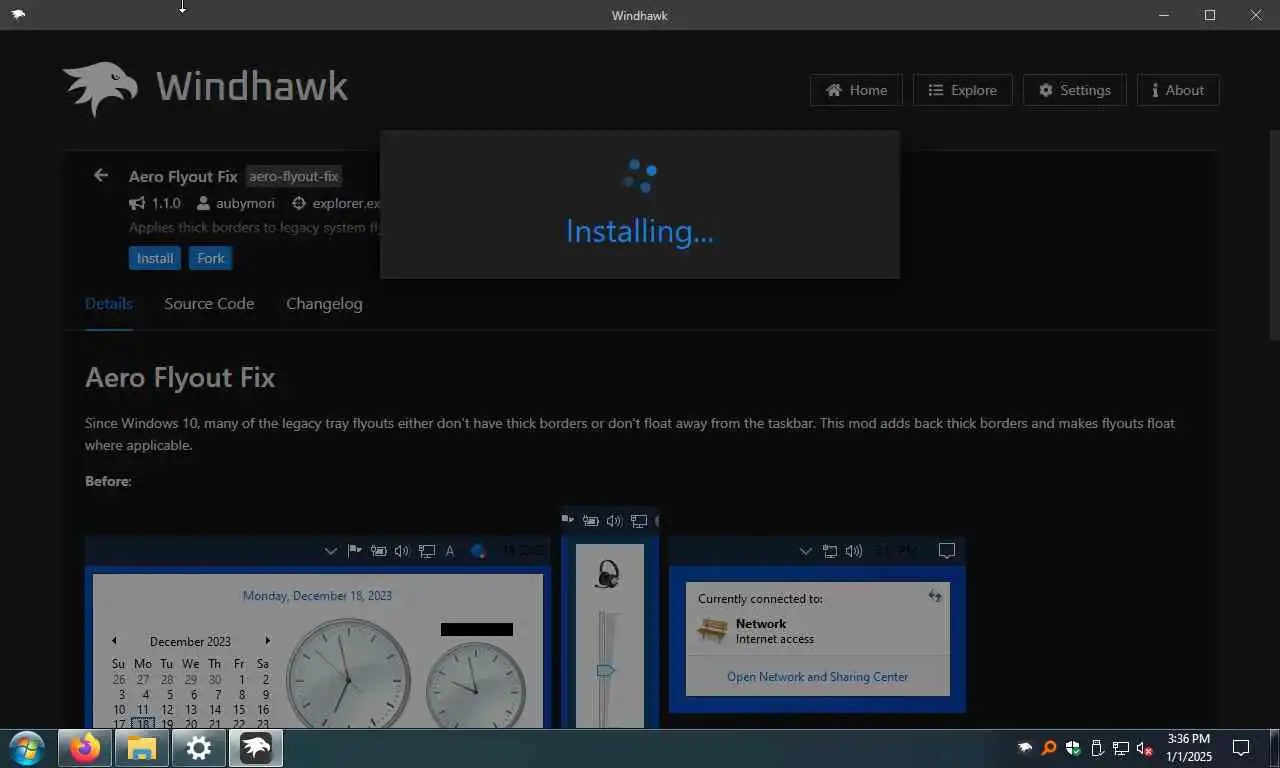Switch to the Details tab
1280x768 pixels.
pos(109,304)
